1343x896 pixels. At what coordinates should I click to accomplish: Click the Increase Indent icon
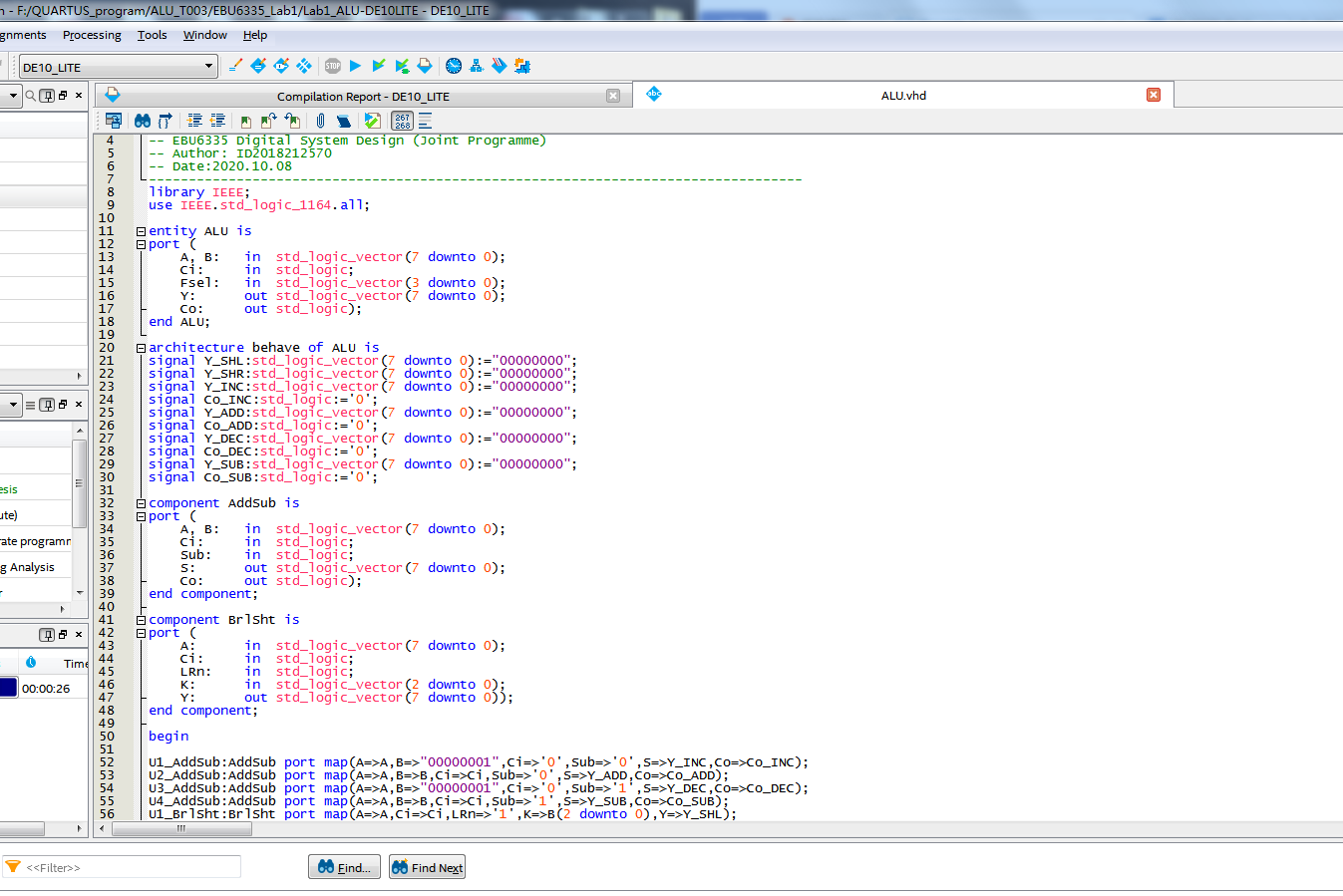(x=194, y=121)
